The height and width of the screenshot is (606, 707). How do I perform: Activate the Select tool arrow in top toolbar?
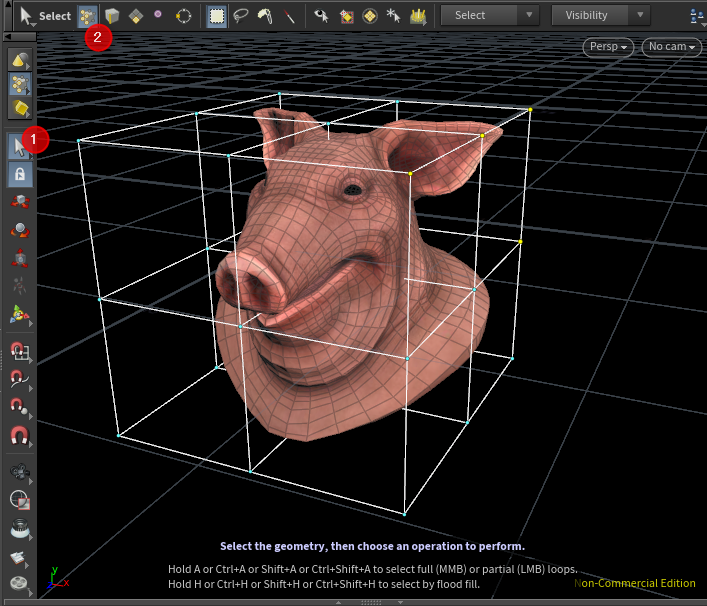click(x=26, y=16)
